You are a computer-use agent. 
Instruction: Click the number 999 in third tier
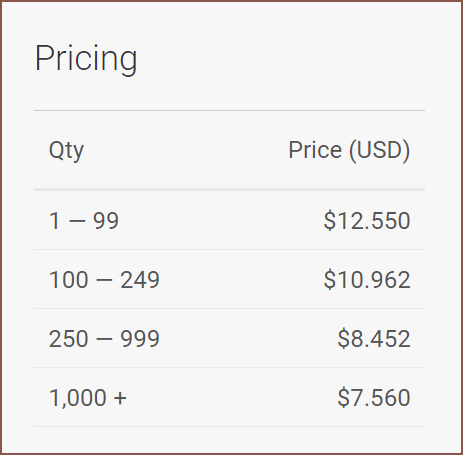click(x=140, y=339)
